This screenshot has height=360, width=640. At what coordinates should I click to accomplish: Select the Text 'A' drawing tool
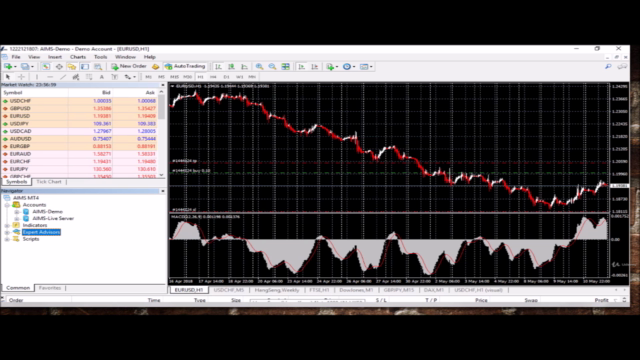pos(102,77)
